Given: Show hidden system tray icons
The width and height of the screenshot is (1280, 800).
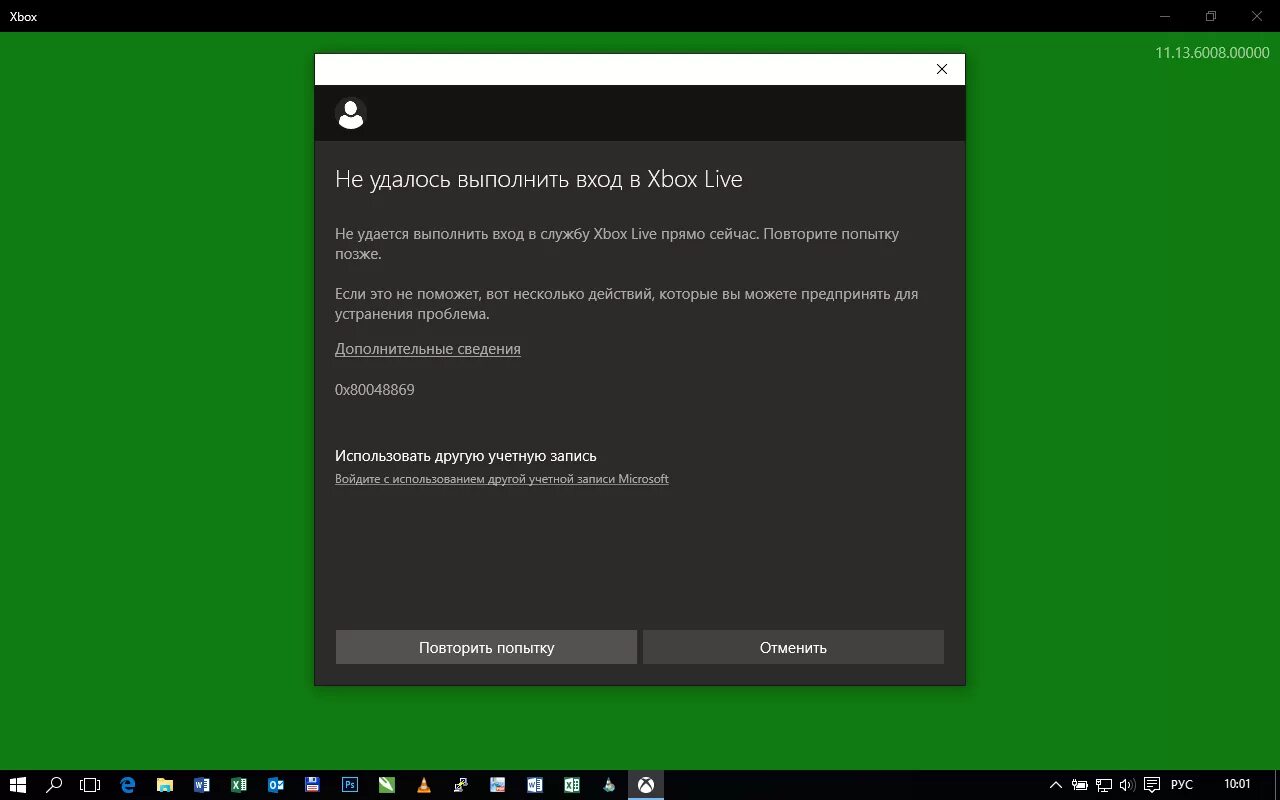Looking at the screenshot, I should click(x=1056, y=785).
